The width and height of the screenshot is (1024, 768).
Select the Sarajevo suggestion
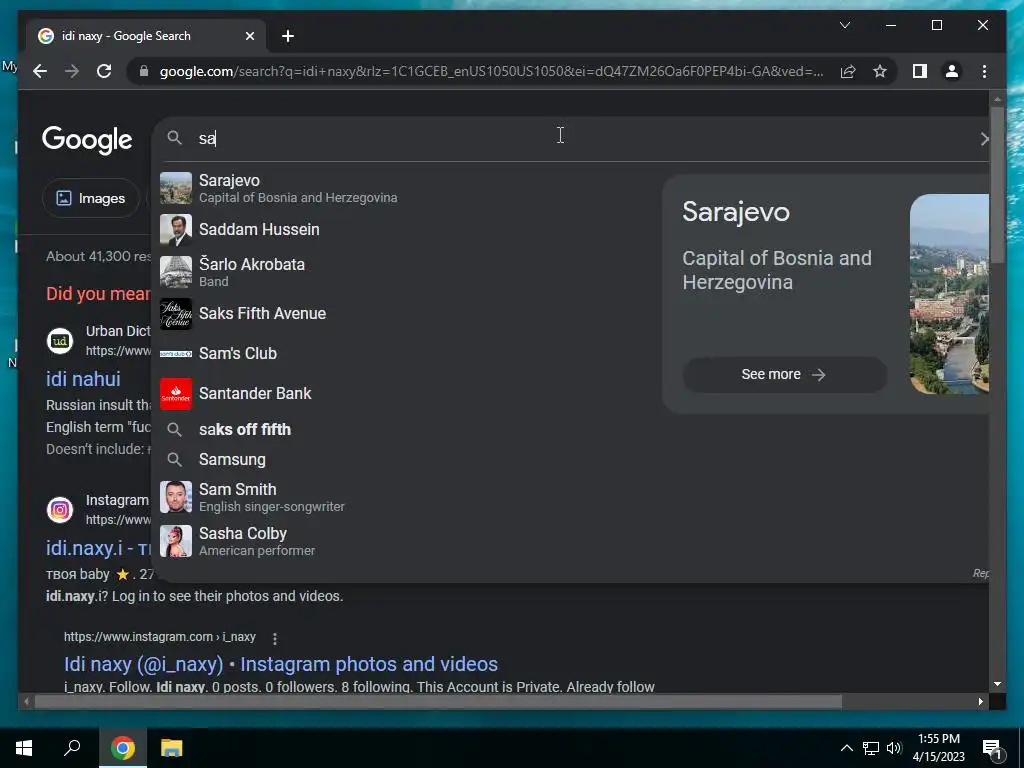[405, 188]
